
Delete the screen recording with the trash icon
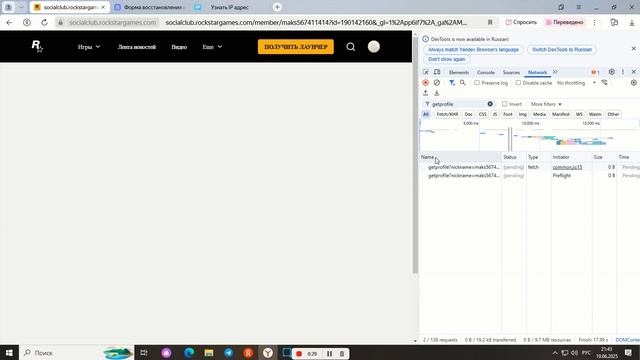click(x=342, y=353)
